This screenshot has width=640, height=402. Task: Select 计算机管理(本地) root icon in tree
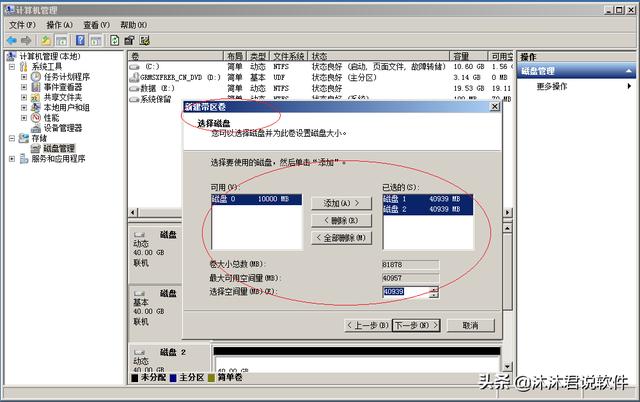click(x=12, y=56)
